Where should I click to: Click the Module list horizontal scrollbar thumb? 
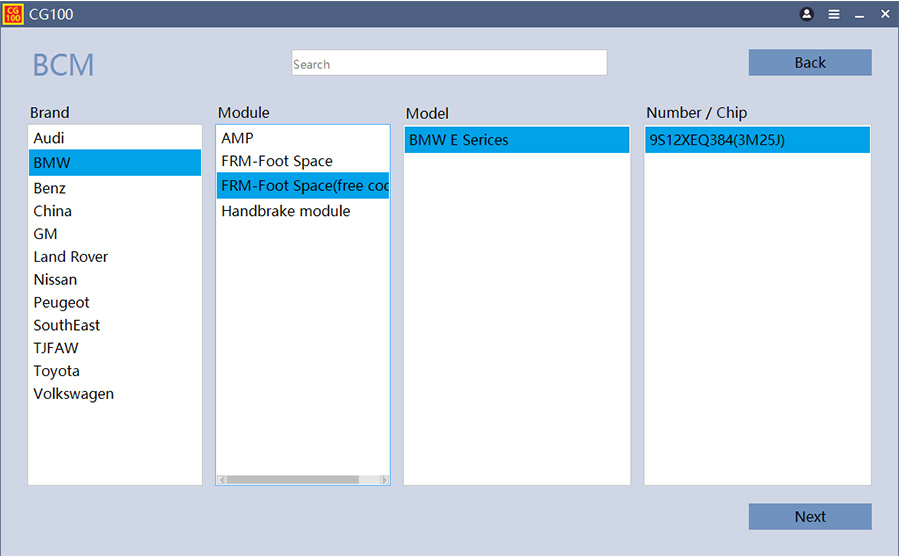point(292,480)
